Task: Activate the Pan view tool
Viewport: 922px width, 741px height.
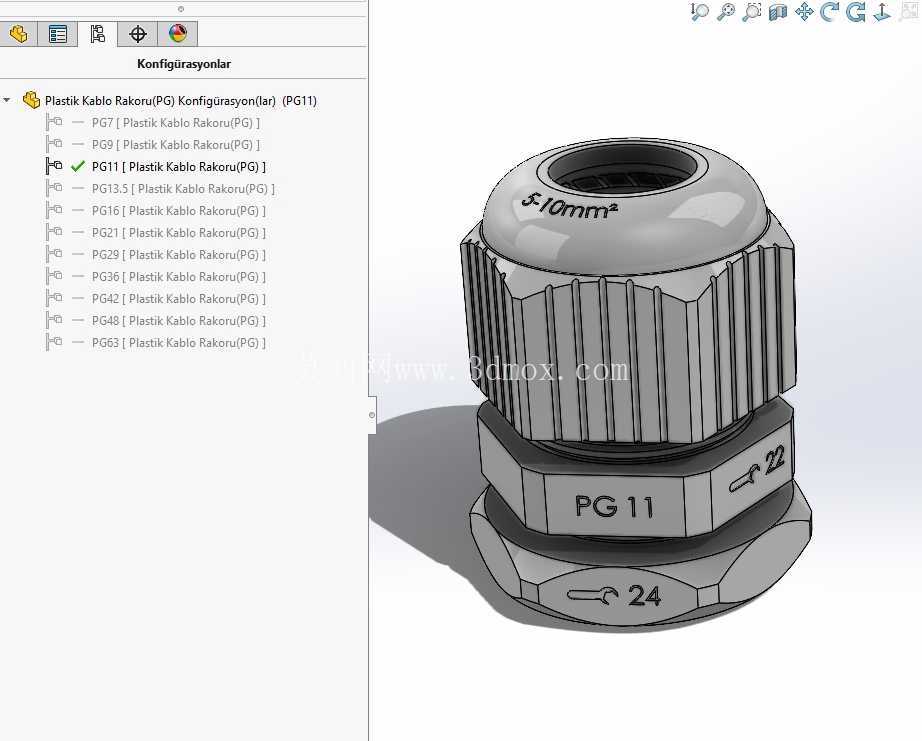Action: [804, 12]
